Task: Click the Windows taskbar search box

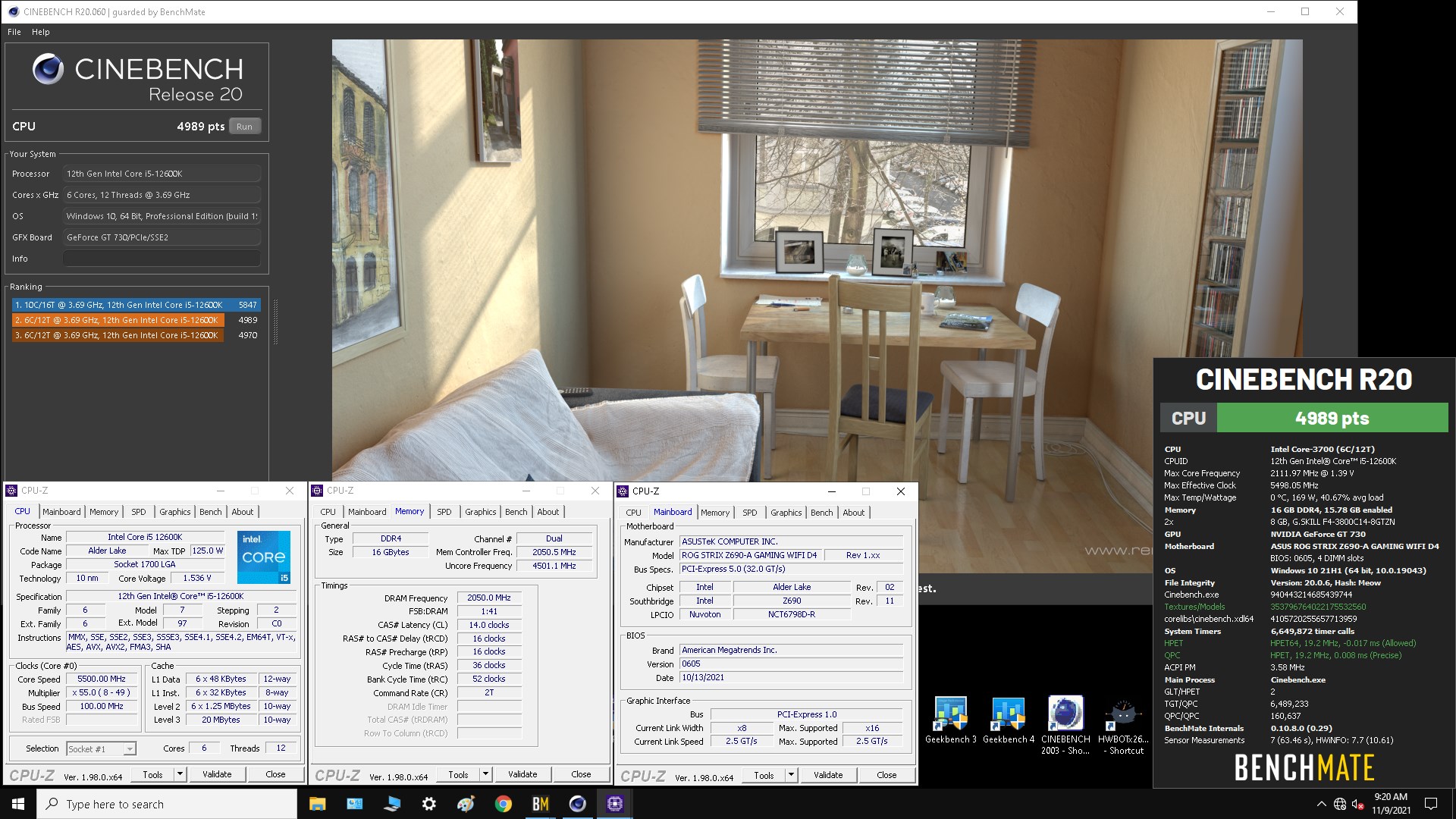Action: tap(167, 804)
